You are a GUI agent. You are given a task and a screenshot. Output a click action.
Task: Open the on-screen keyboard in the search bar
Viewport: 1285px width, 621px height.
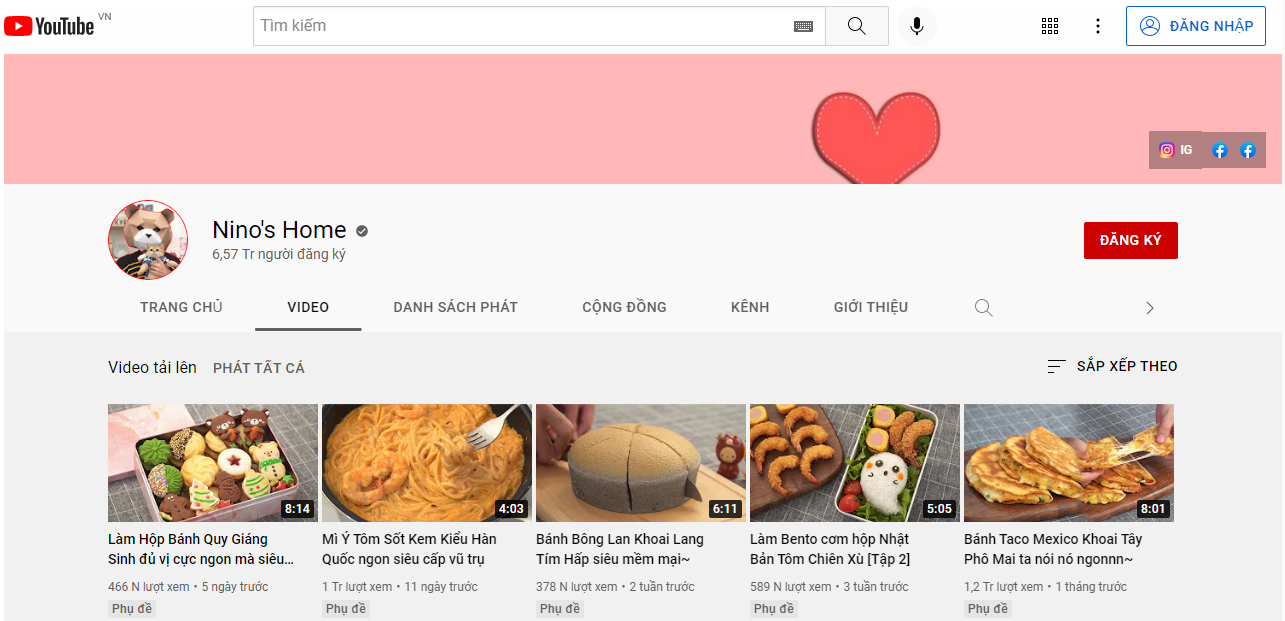pyautogui.click(x=803, y=25)
